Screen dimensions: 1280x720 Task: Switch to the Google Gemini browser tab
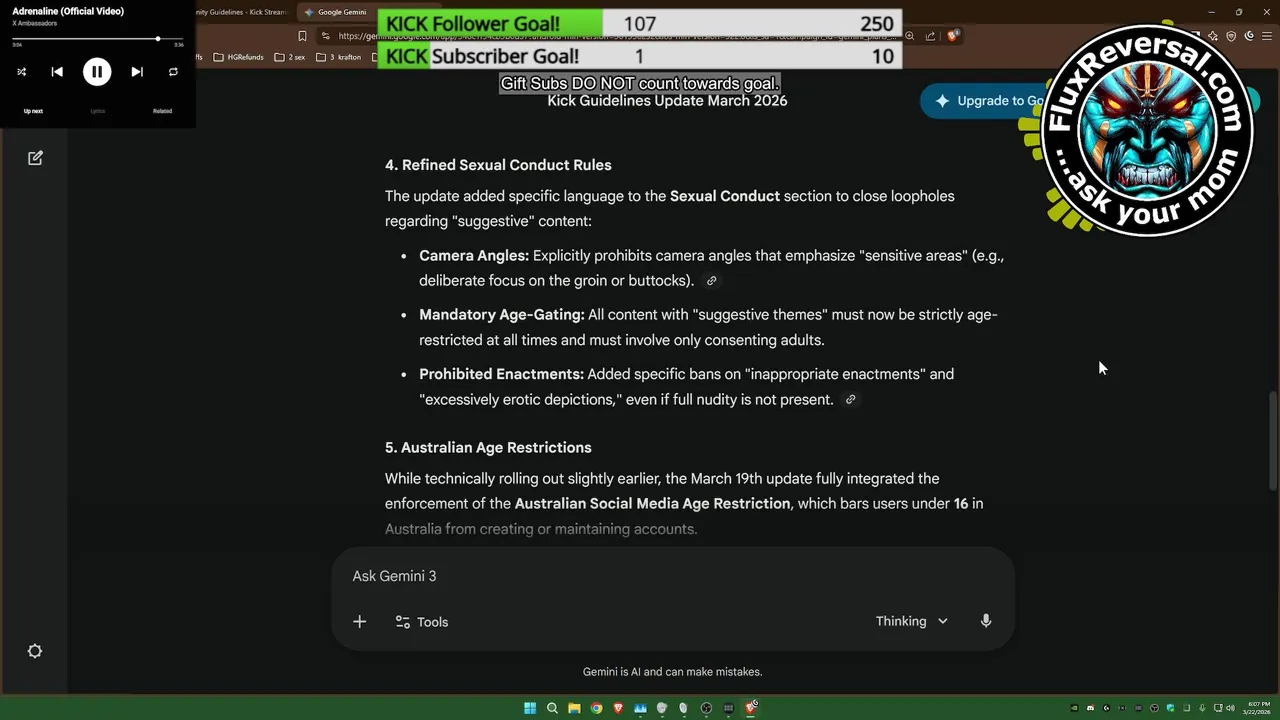point(338,12)
